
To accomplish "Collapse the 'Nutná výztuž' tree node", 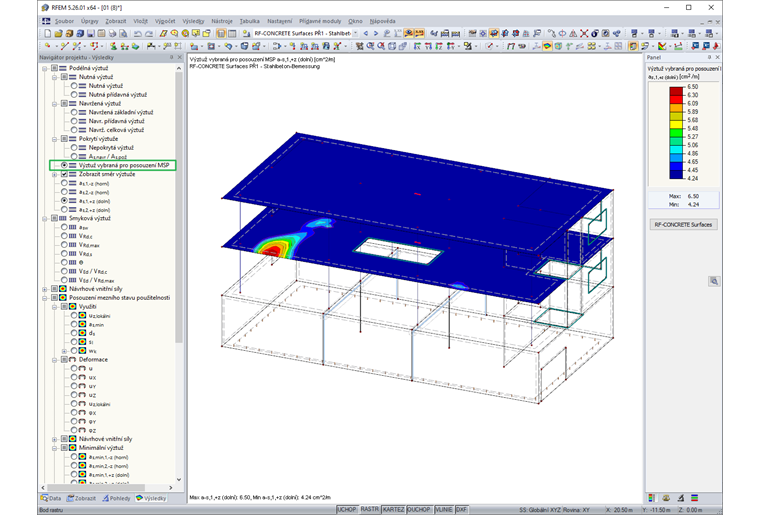I will pos(54,77).
